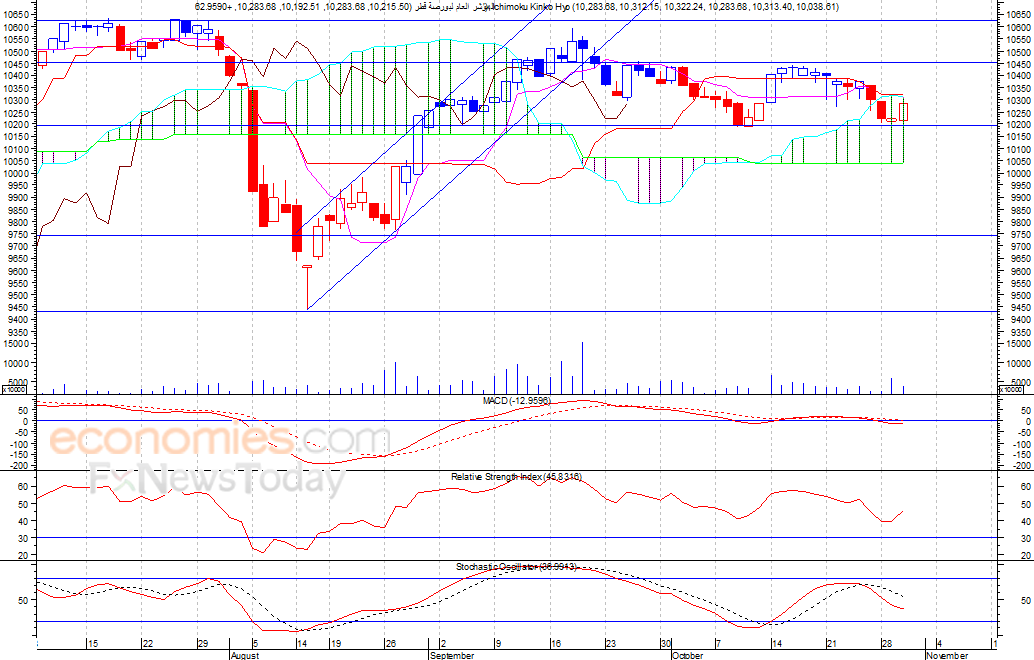Click the long red candle in early August
Viewport: 1034px width, 660px height.
[x=253, y=140]
